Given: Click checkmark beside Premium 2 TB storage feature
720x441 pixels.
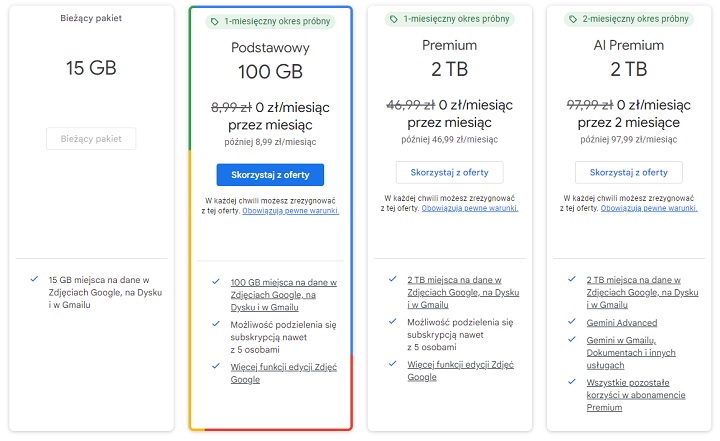Looking at the screenshot, I should point(394,280).
